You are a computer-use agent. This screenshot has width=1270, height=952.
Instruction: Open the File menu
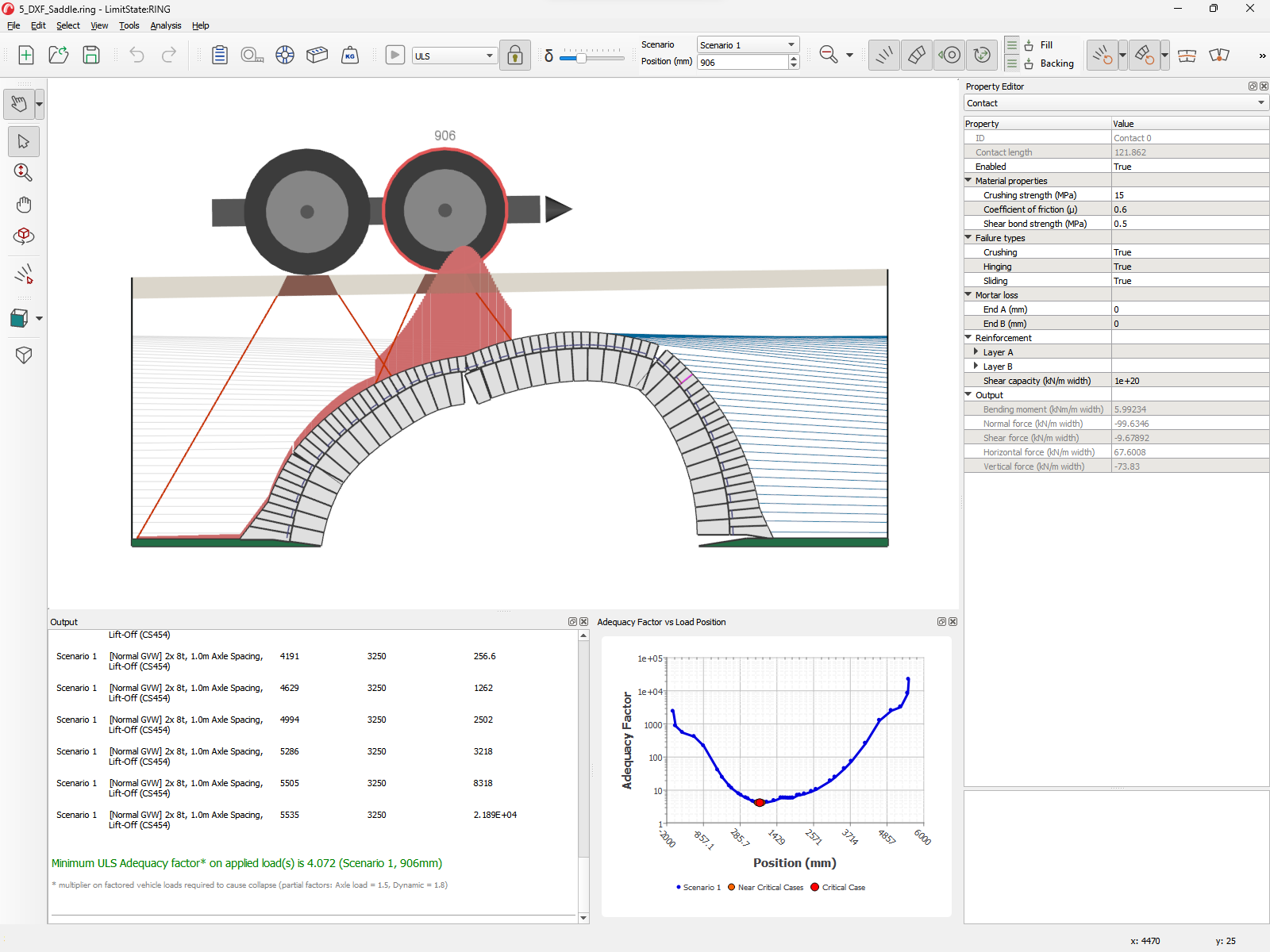pyautogui.click(x=13, y=25)
